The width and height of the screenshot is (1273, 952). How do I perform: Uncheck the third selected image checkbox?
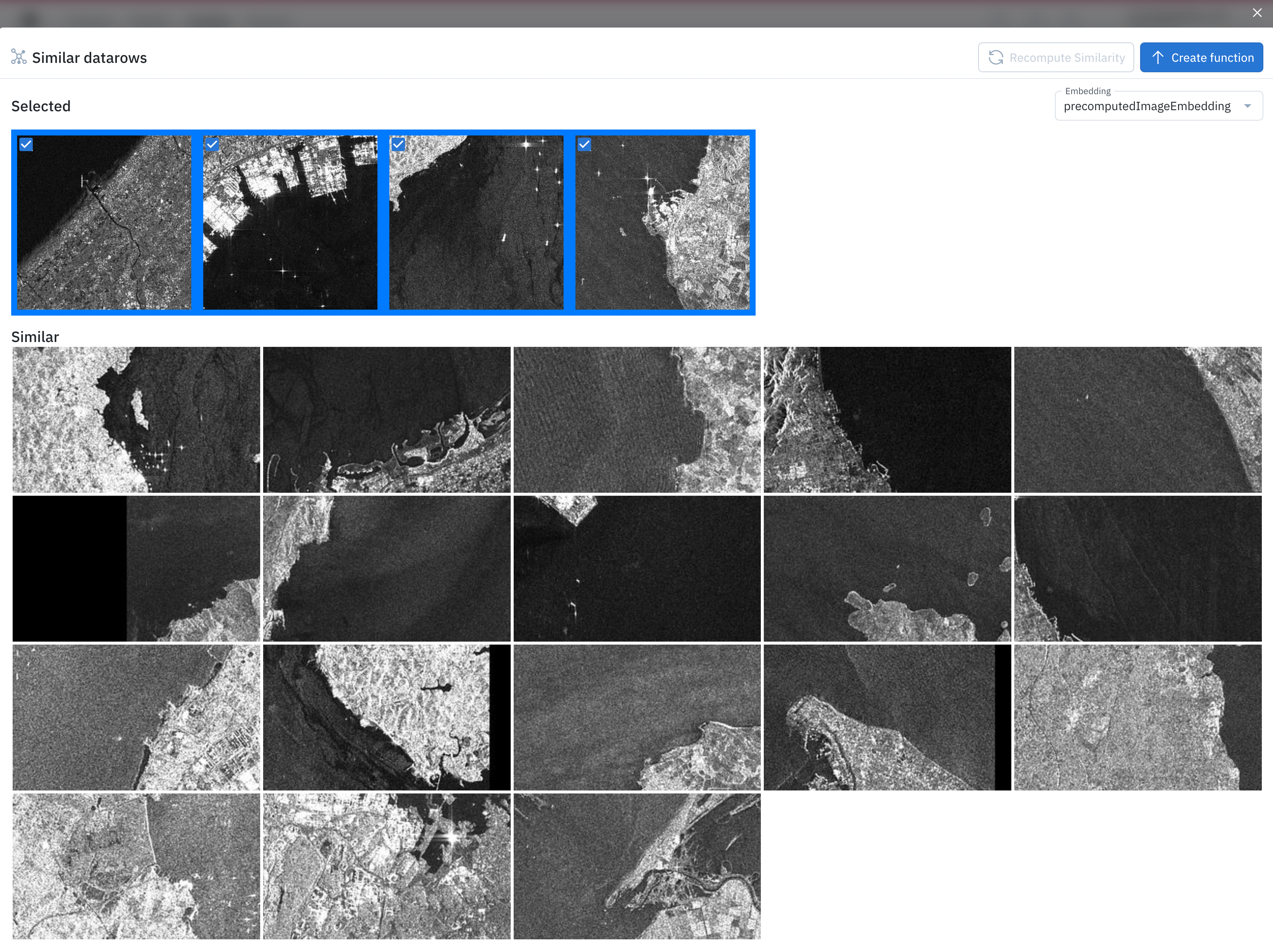398,144
